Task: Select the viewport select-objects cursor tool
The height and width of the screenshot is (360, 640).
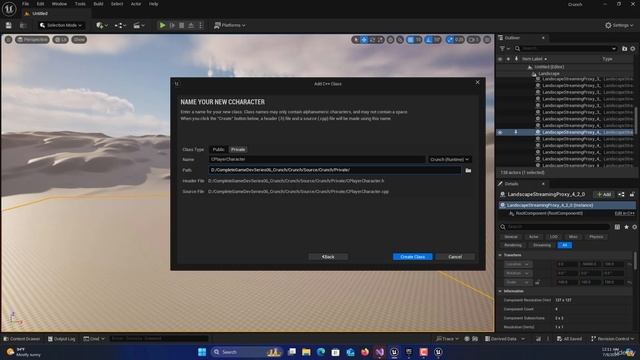Action: pos(356,40)
